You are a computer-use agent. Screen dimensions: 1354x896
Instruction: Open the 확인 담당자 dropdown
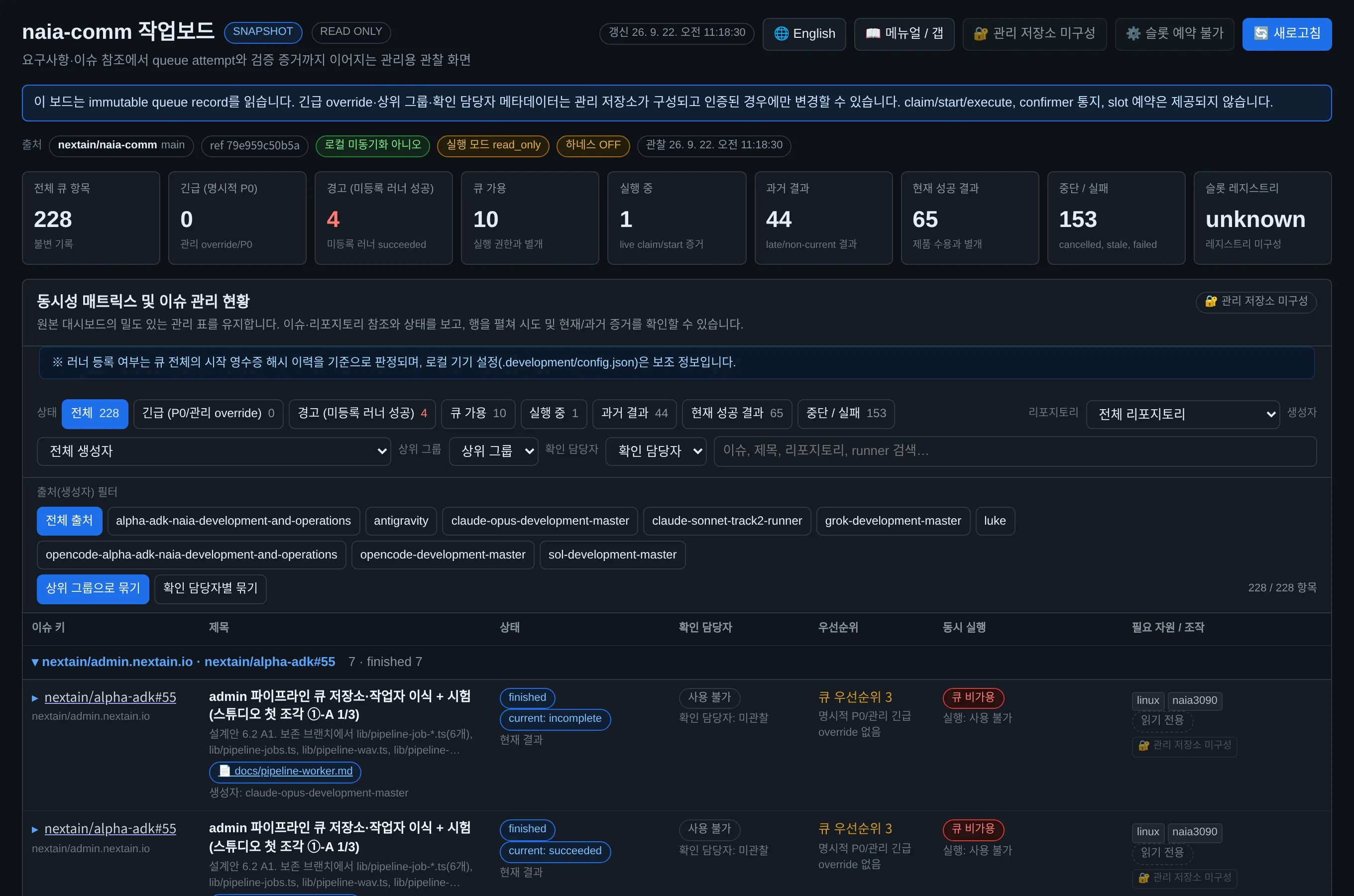coord(656,451)
